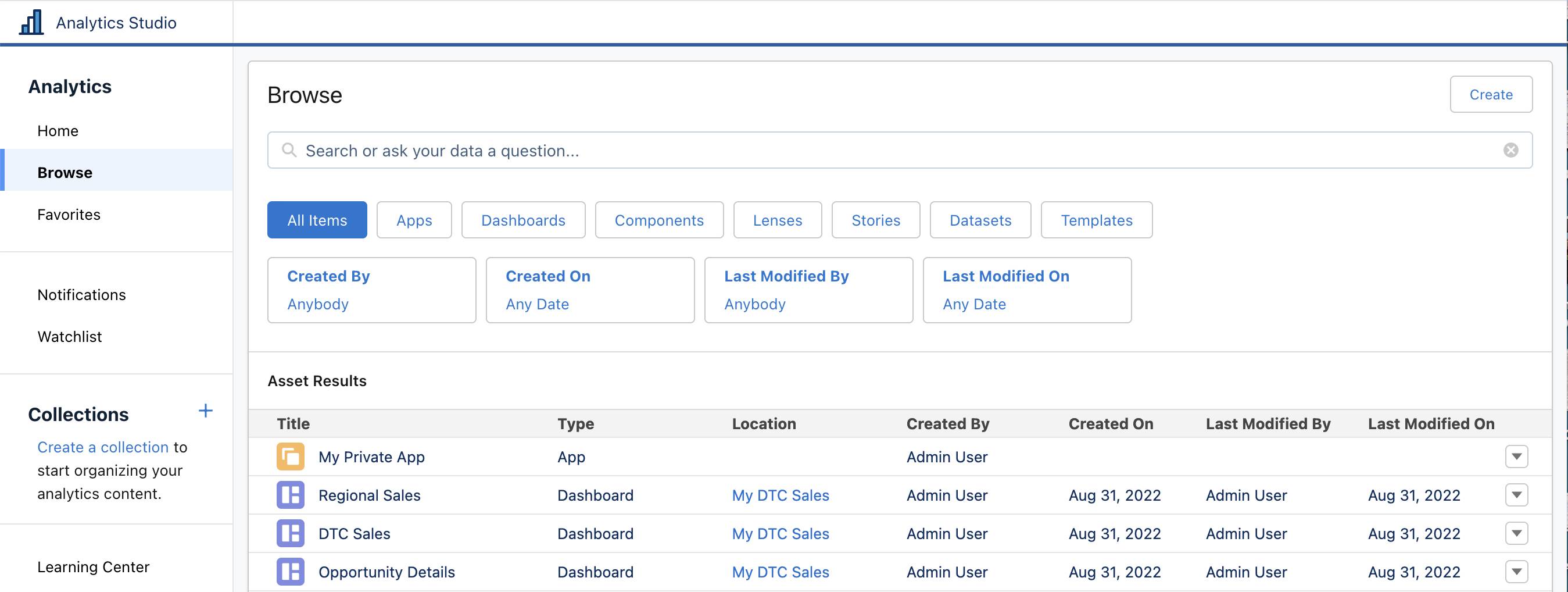Click the Create a collection link

(x=103, y=447)
